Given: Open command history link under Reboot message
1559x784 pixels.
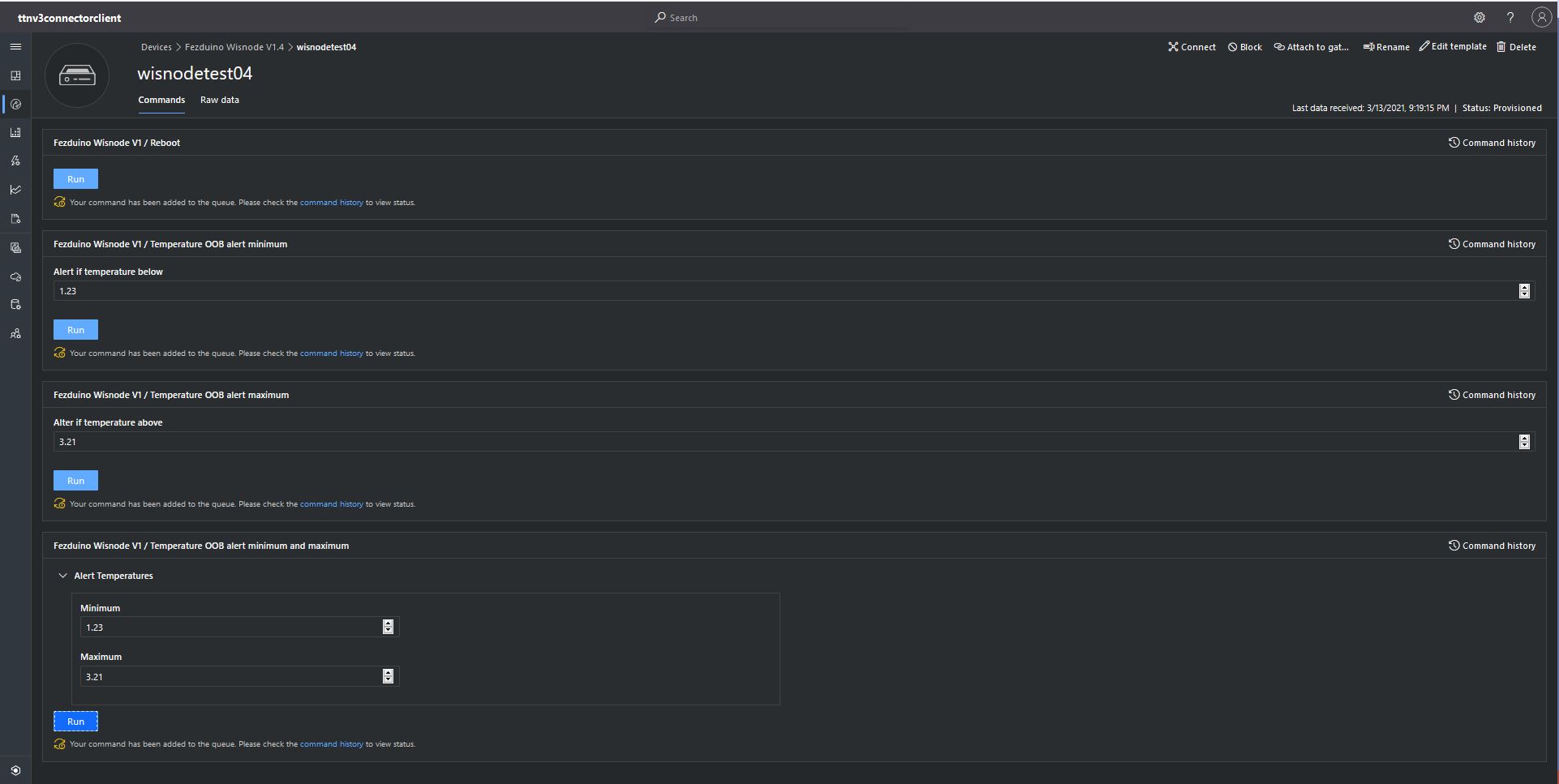Looking at the screenshot, I should point(331,203).
